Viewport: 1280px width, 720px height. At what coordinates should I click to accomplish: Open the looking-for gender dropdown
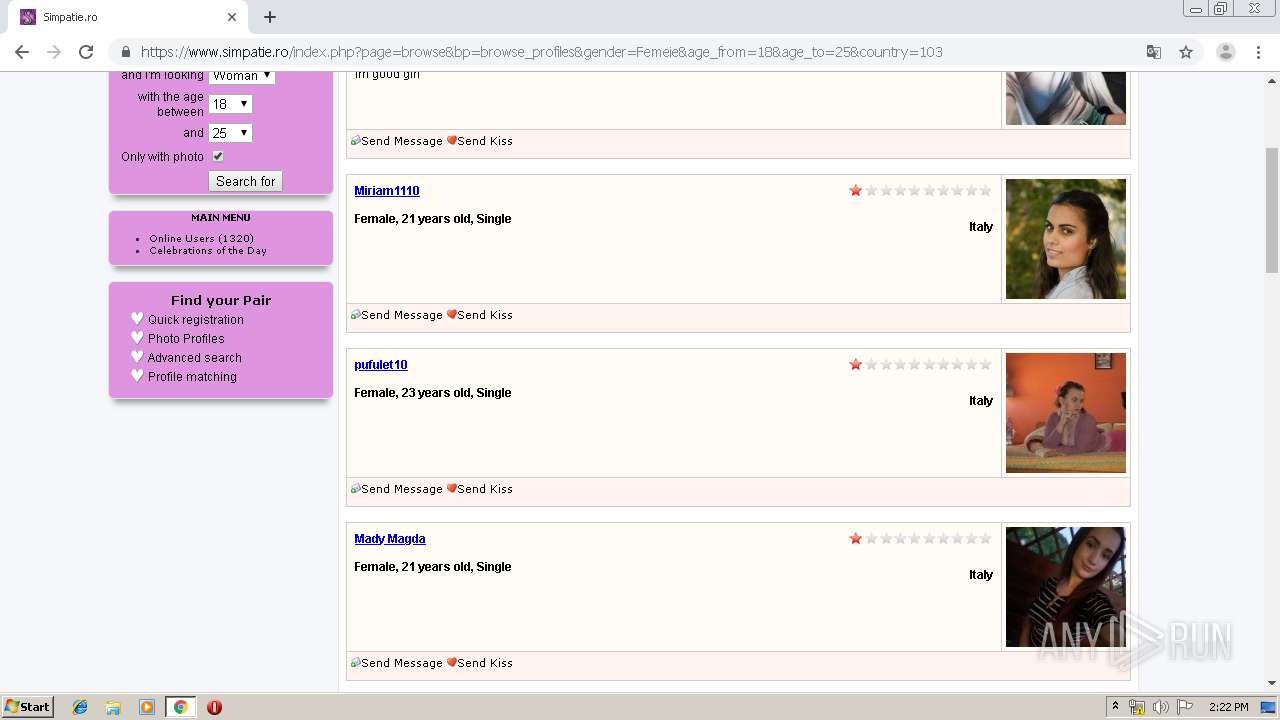pos(242,76)
